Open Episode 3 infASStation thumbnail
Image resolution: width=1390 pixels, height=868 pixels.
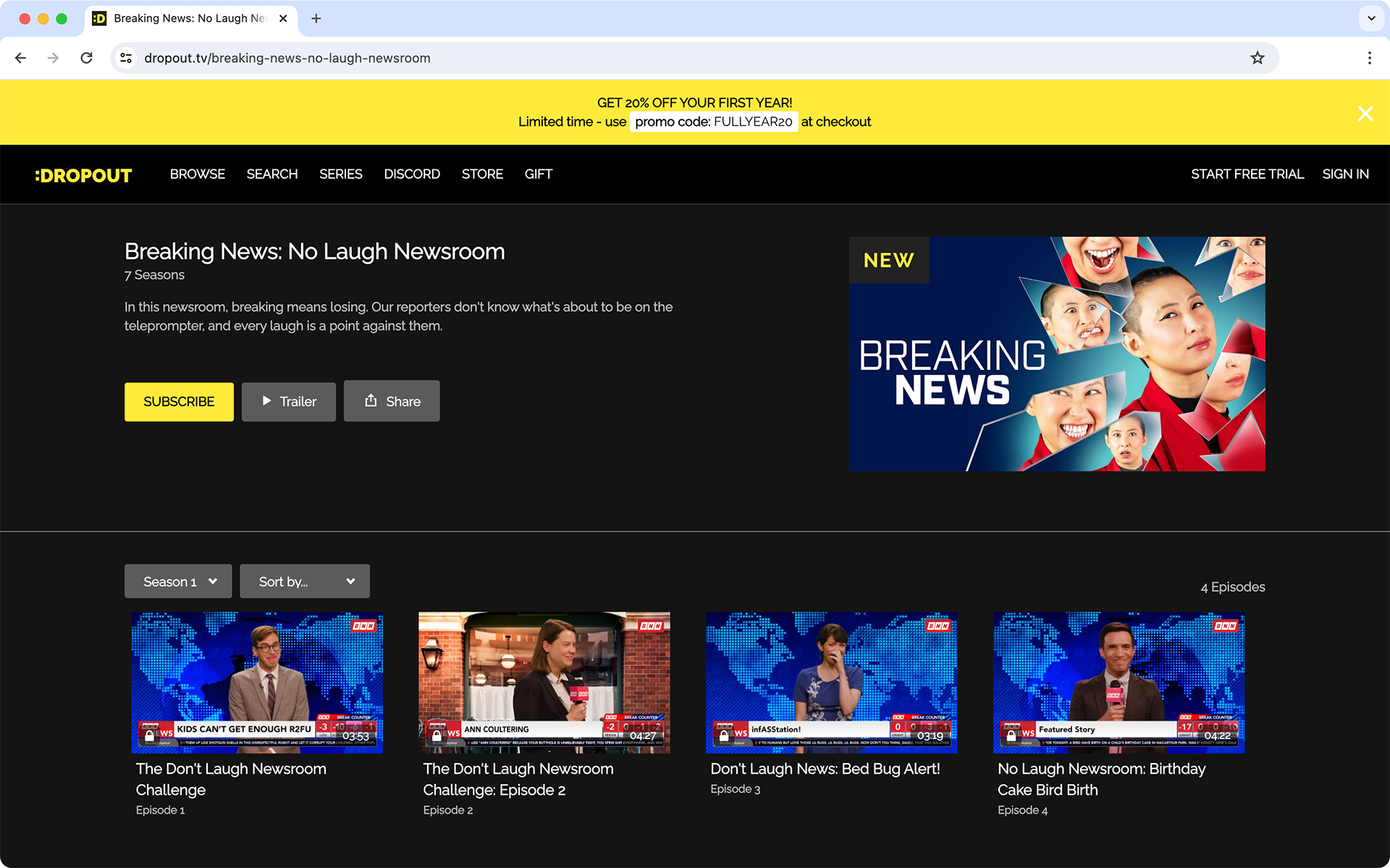point(832,683)
